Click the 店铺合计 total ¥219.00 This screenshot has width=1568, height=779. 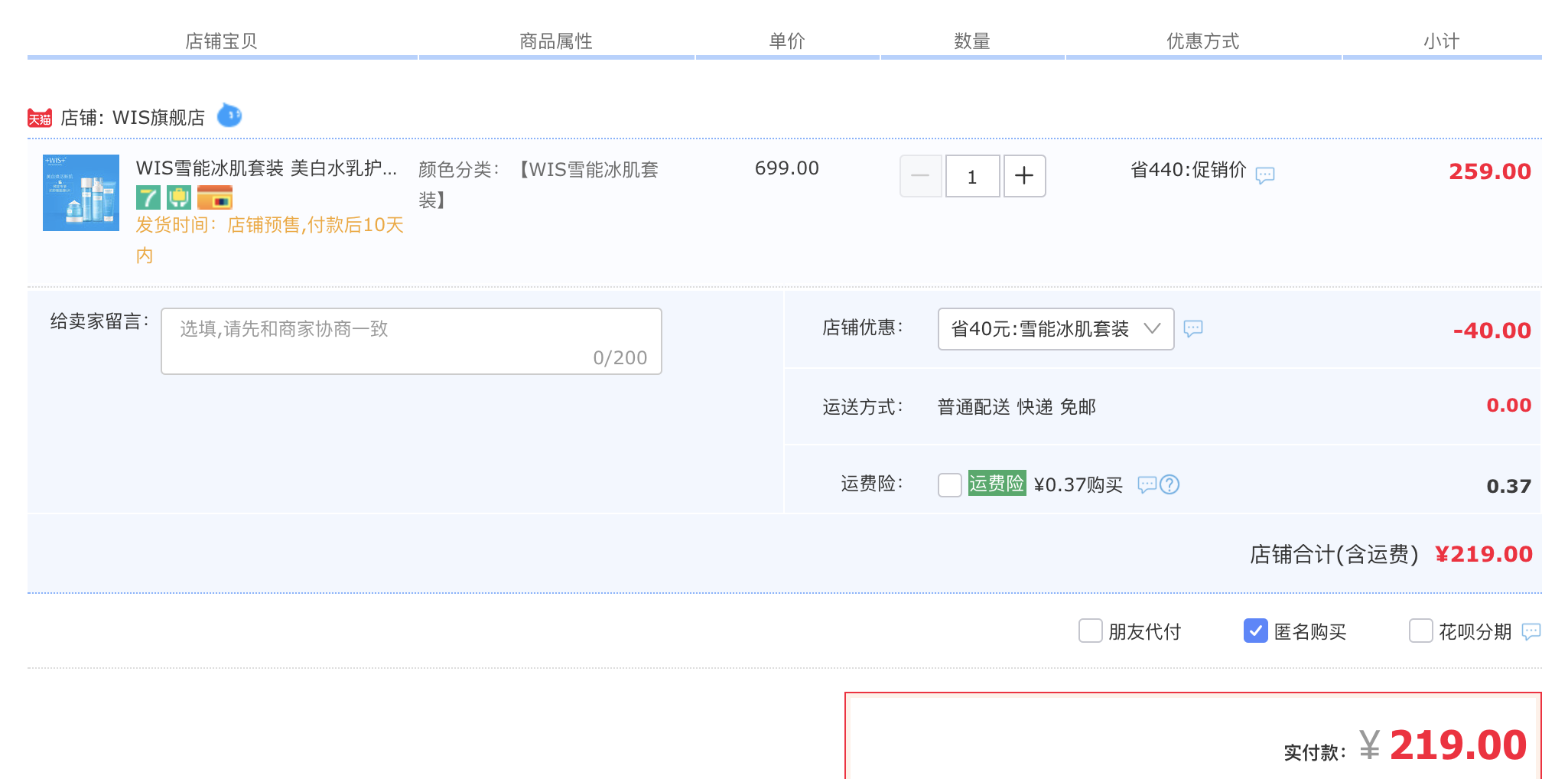pos(1484,554)
